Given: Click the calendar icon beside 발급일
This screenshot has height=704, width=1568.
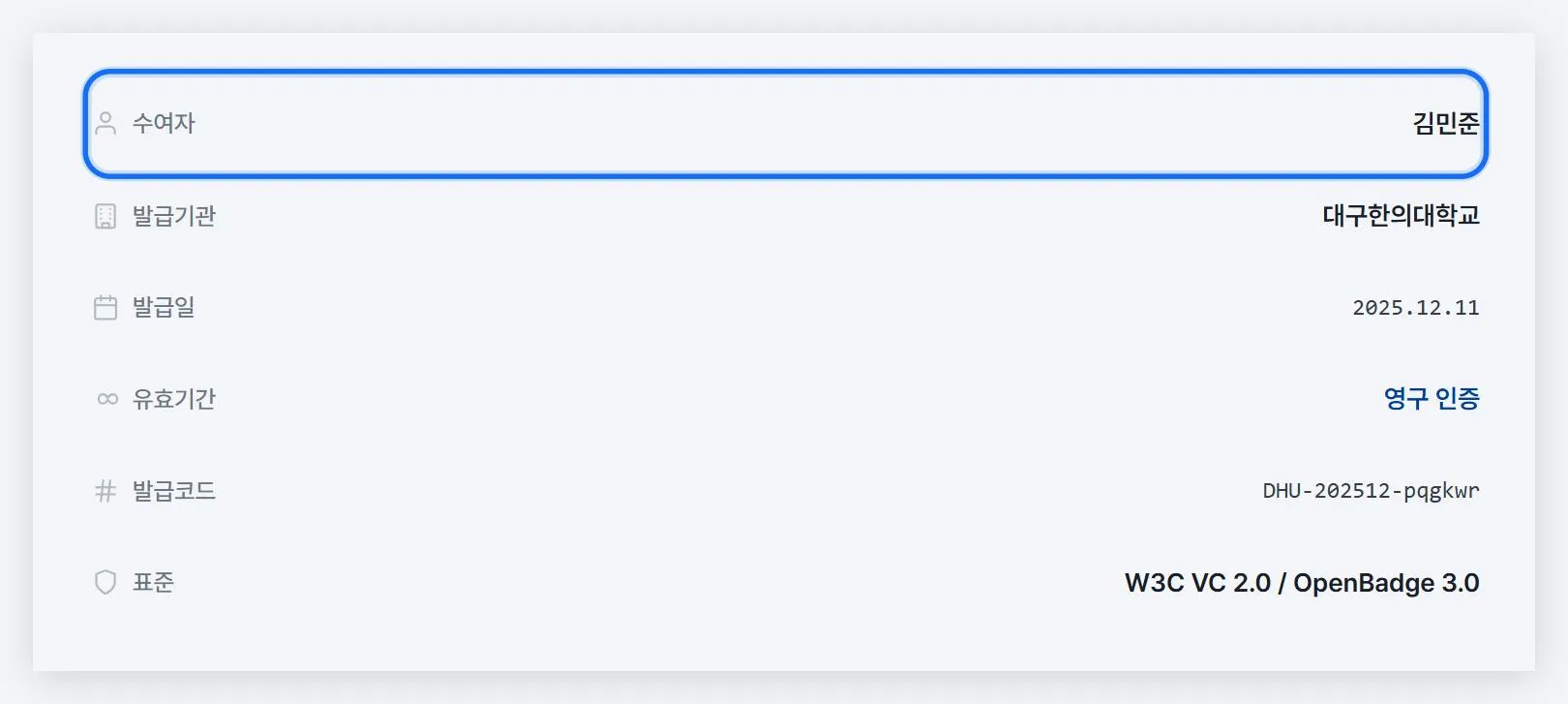Looking at the screenshot, I should 106,308.
